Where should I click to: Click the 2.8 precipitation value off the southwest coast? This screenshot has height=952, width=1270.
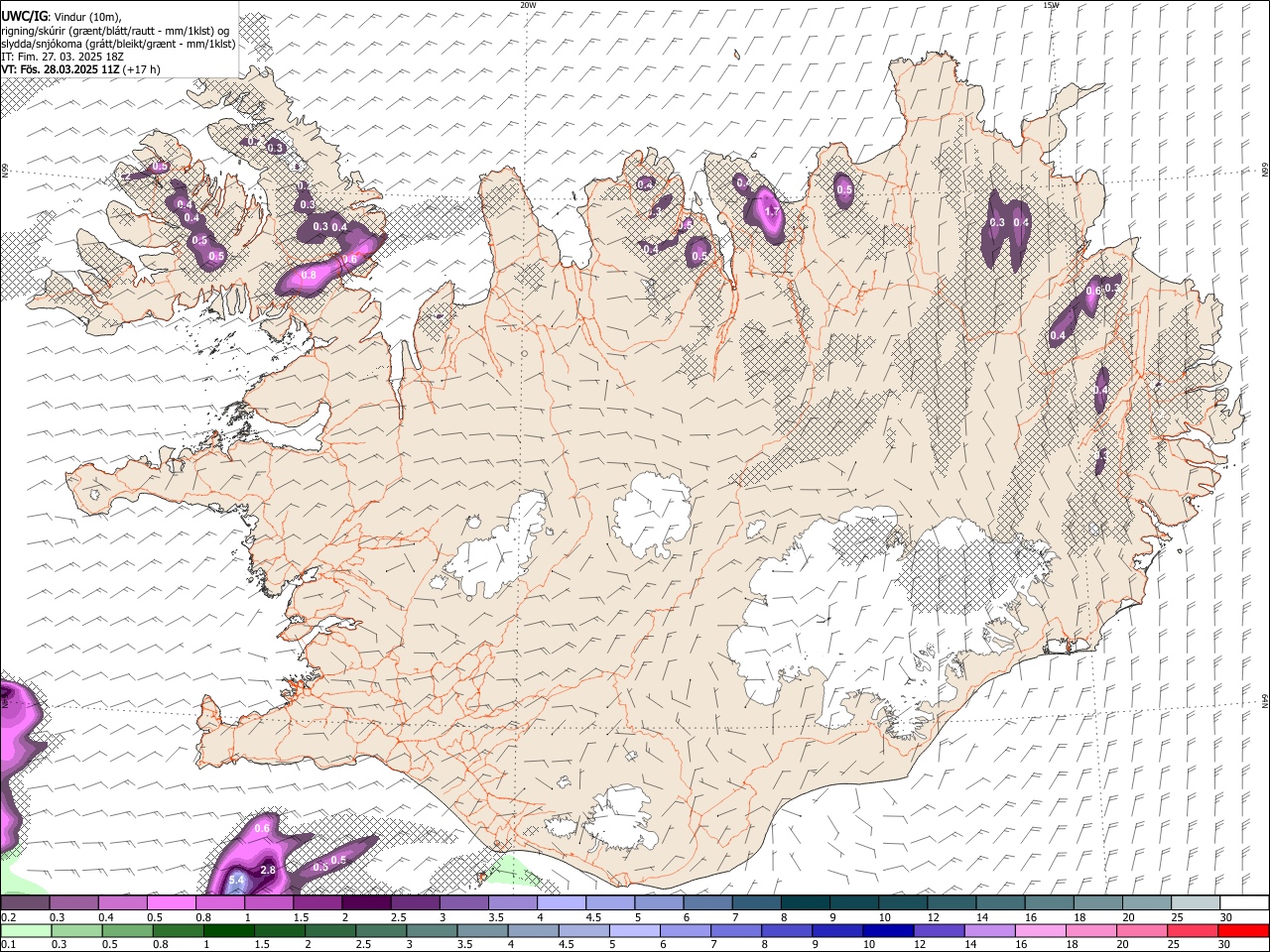coord(267,870)
